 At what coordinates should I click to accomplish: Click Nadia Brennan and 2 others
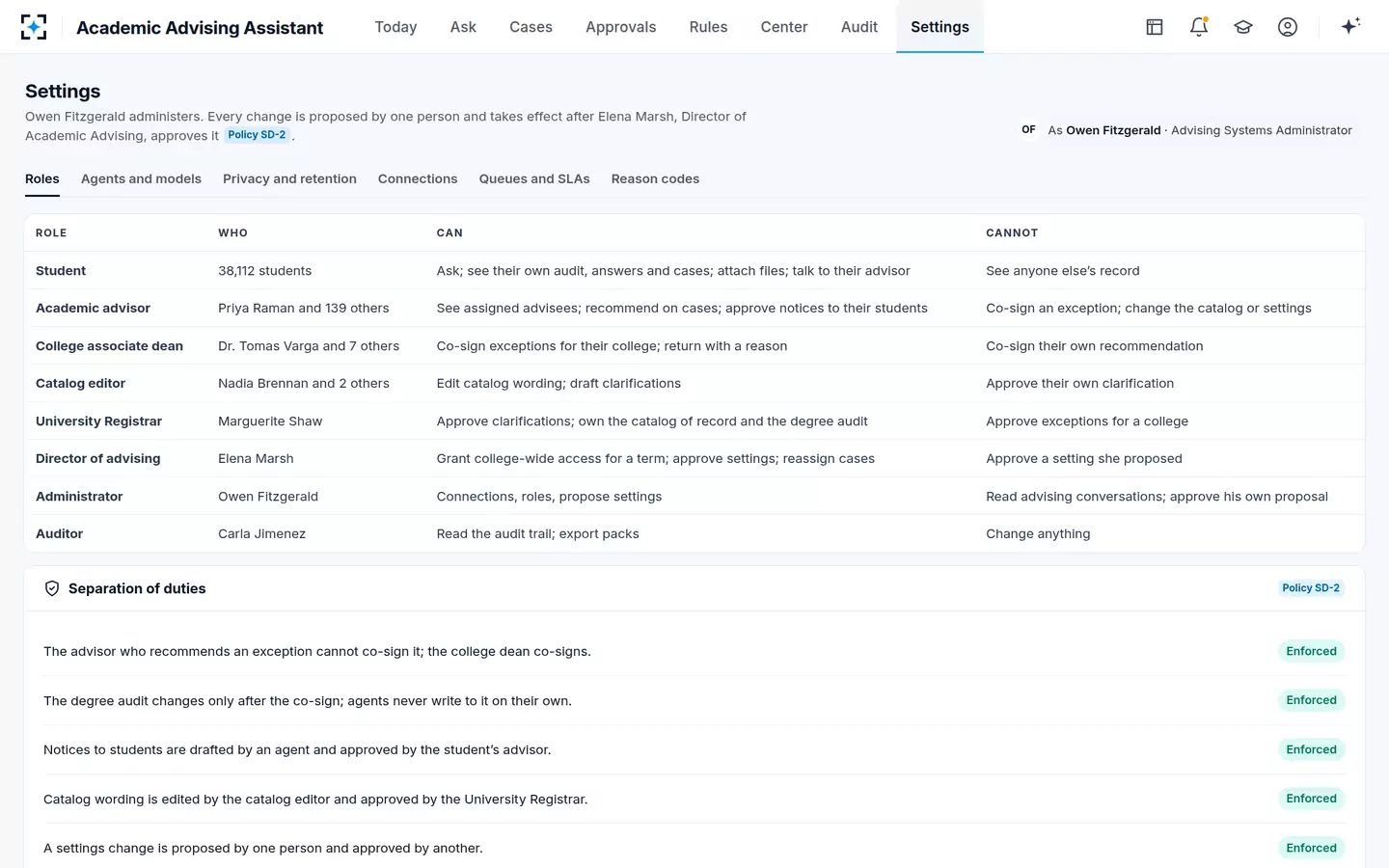(x=304, y=384)
